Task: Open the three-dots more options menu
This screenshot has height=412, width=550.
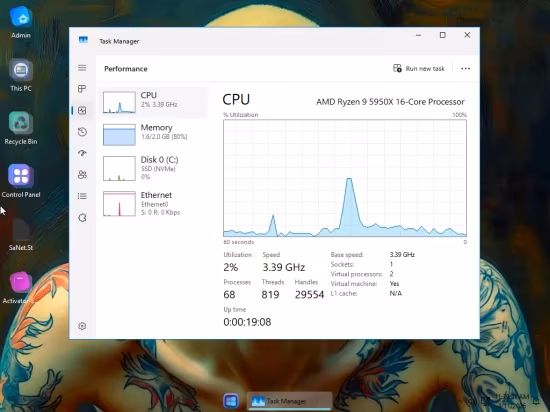Action: pyautogui.click(x=465, y=68)
